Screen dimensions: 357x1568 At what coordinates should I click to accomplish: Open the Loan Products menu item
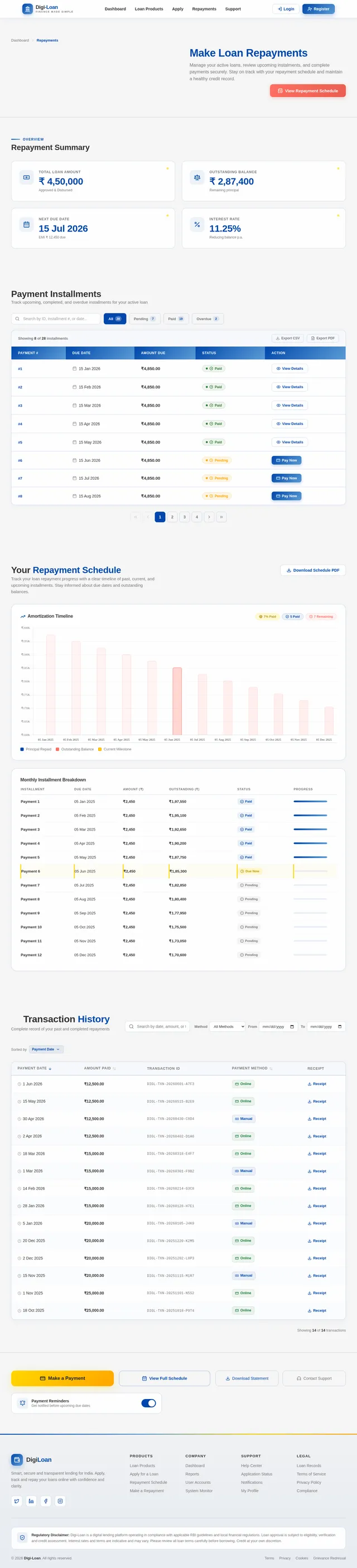tap(148, 9)
